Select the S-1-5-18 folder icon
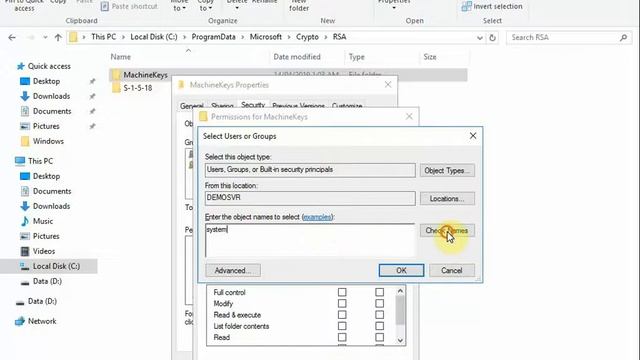 pyautogui.click(x=116, y=88)
